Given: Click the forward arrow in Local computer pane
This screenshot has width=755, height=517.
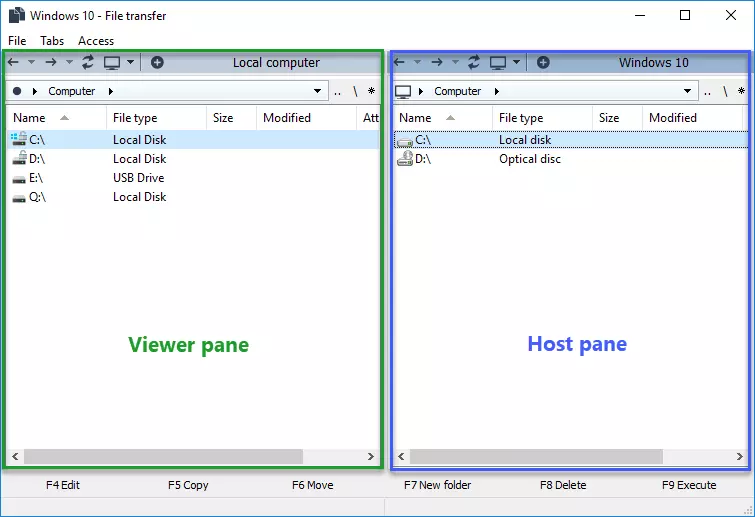Looking at the screenshot, I should 49,62.
